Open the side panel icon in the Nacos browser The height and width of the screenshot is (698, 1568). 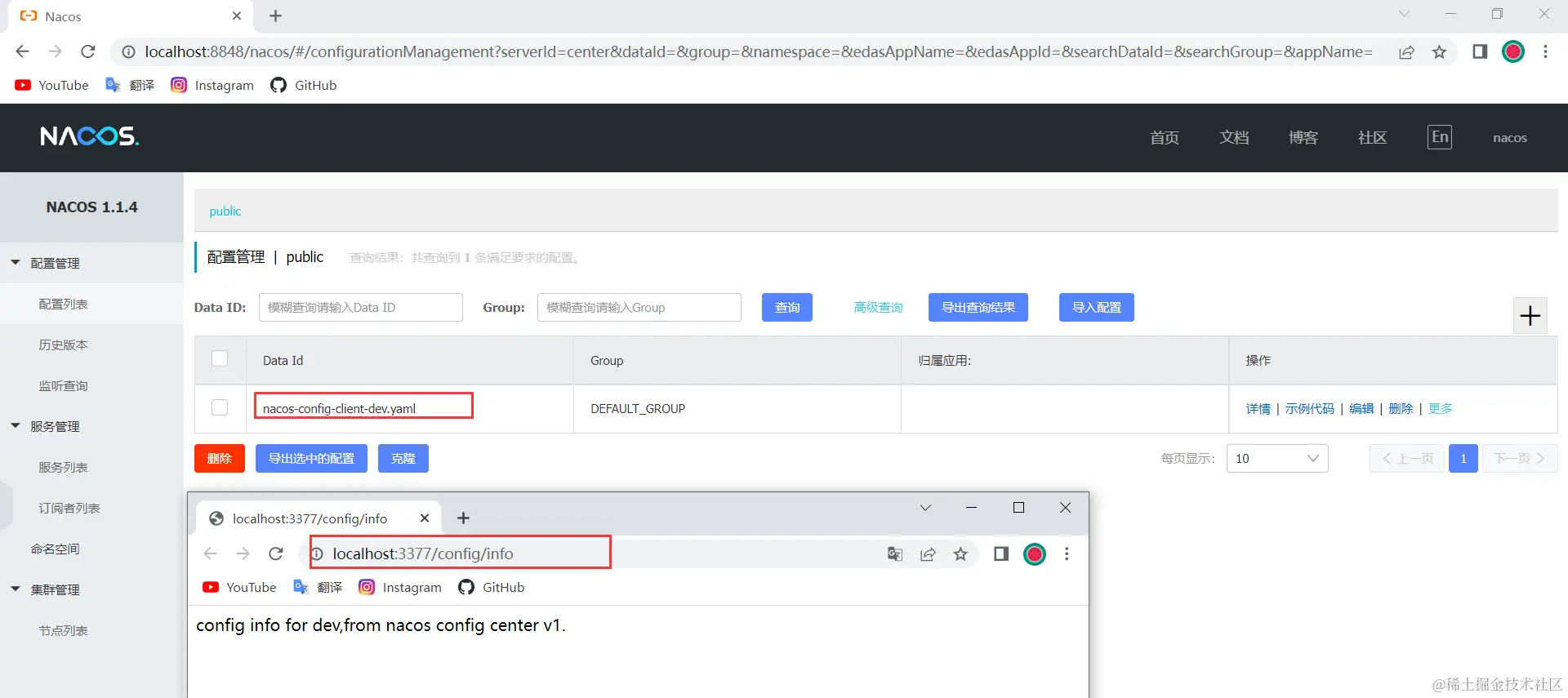(1480, 51)
